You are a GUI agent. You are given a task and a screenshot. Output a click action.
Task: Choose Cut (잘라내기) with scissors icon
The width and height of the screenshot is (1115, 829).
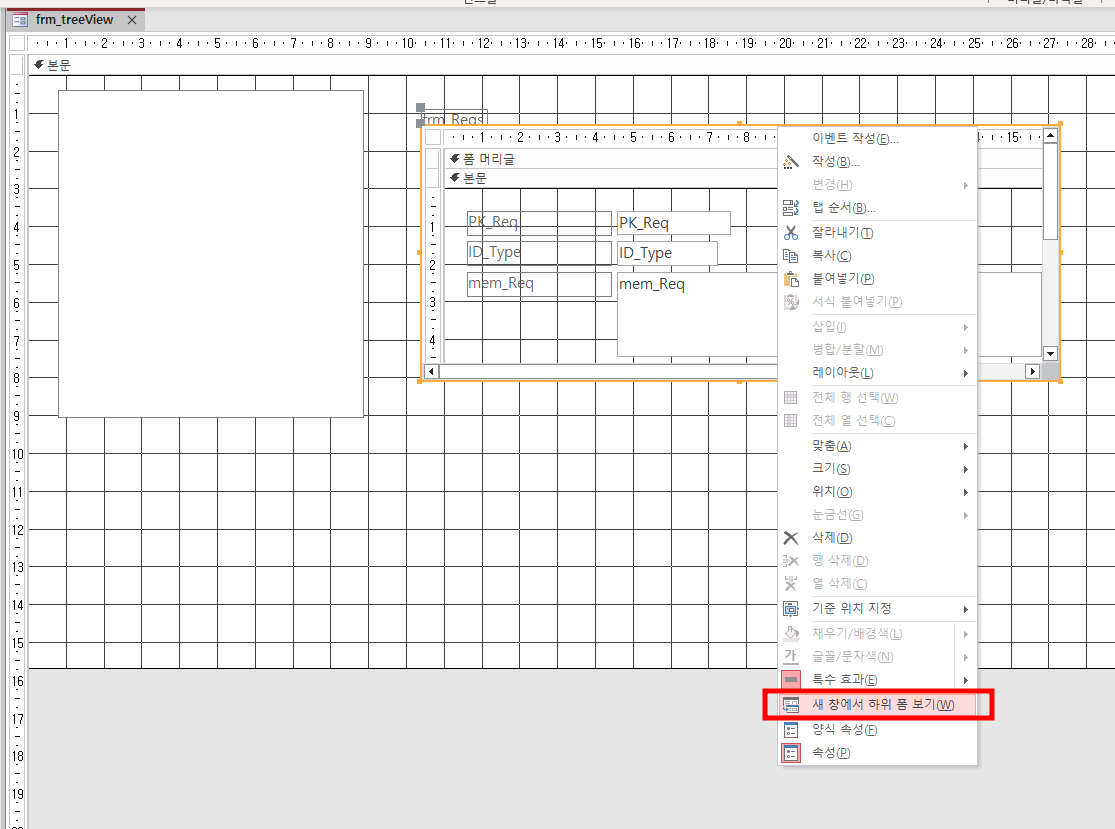(791, 233)
